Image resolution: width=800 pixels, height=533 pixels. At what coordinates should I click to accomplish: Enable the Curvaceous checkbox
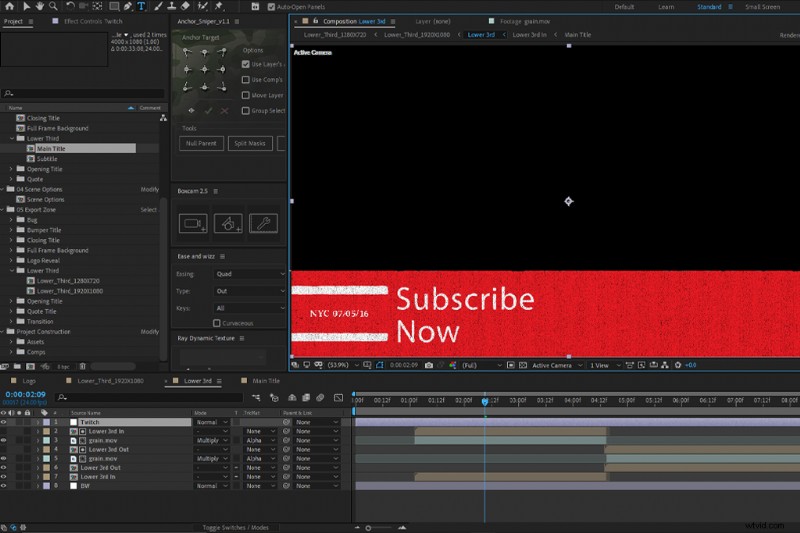(x=216, y=323)
